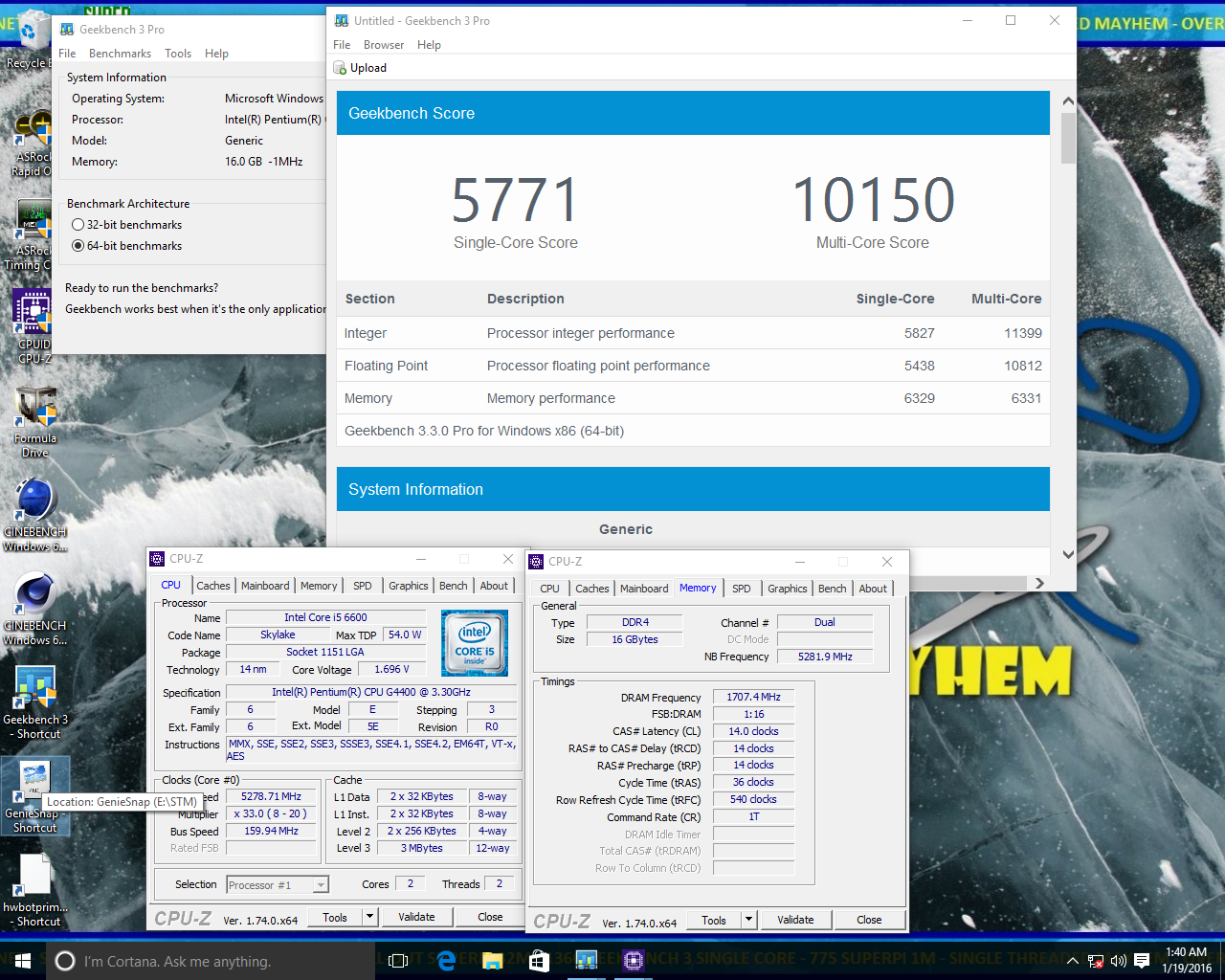The width and height of the screenshot is (1225, 980).
Task: Select 32-bit benchmarks radio button
Action: tap(78, 225)
